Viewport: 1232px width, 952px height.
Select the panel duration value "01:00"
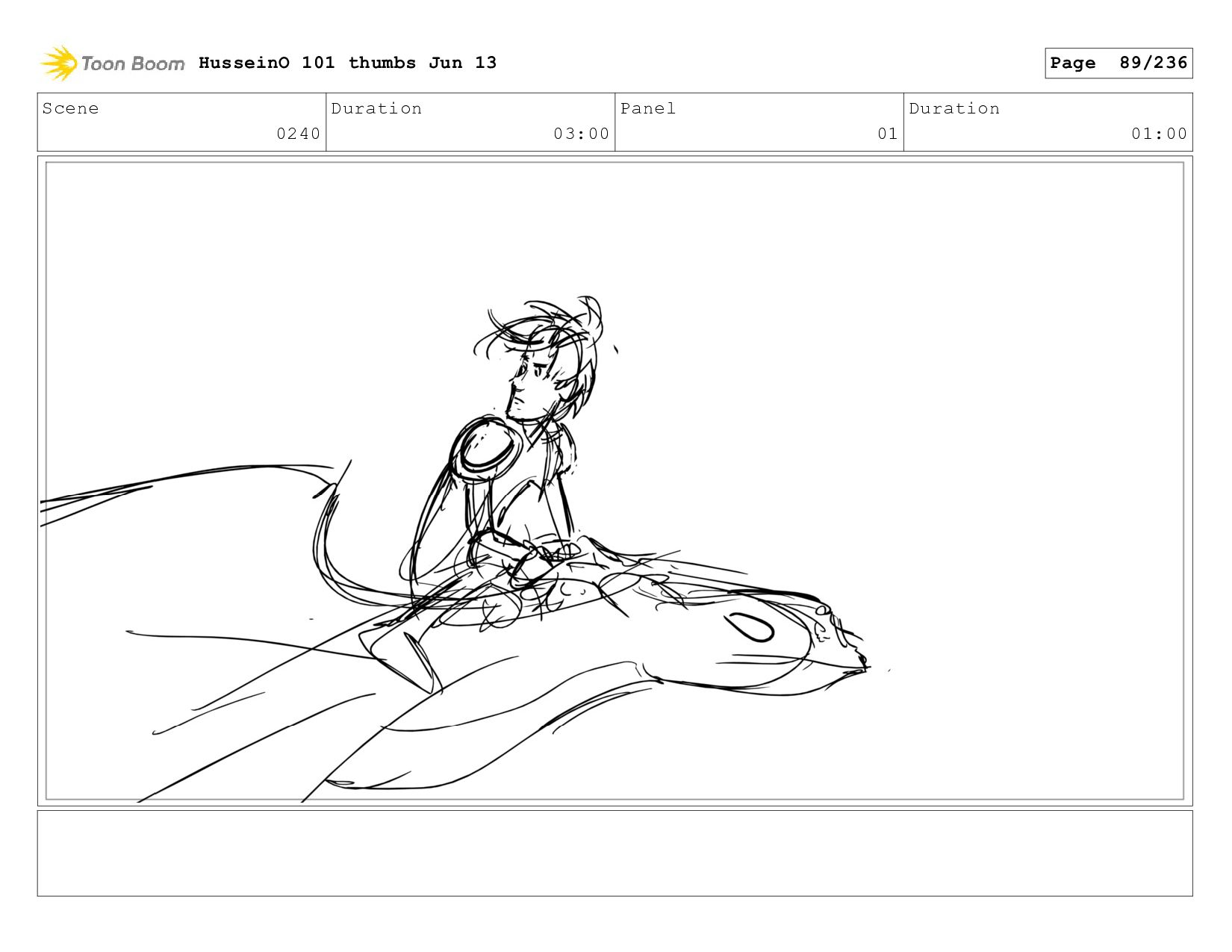[x=1159, y=134]
